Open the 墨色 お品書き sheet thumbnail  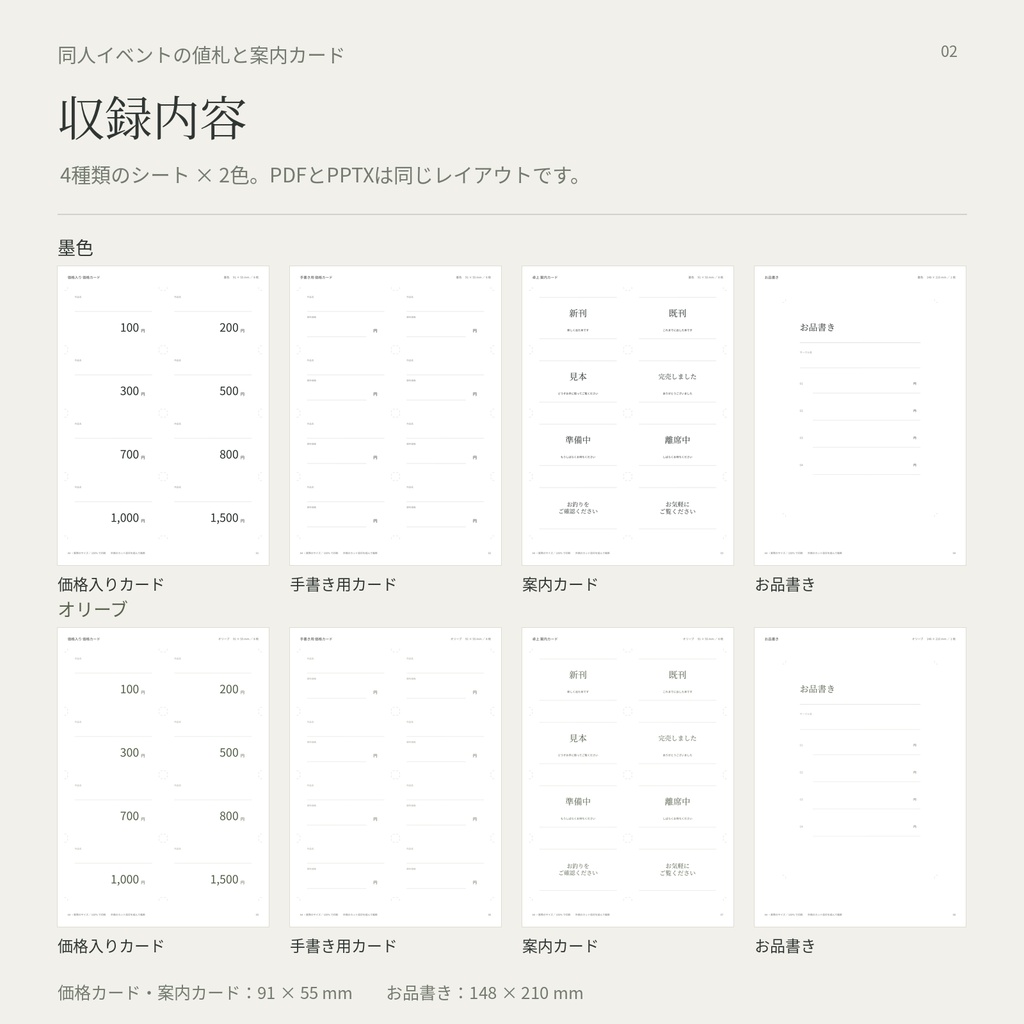(x=860, y=415)
